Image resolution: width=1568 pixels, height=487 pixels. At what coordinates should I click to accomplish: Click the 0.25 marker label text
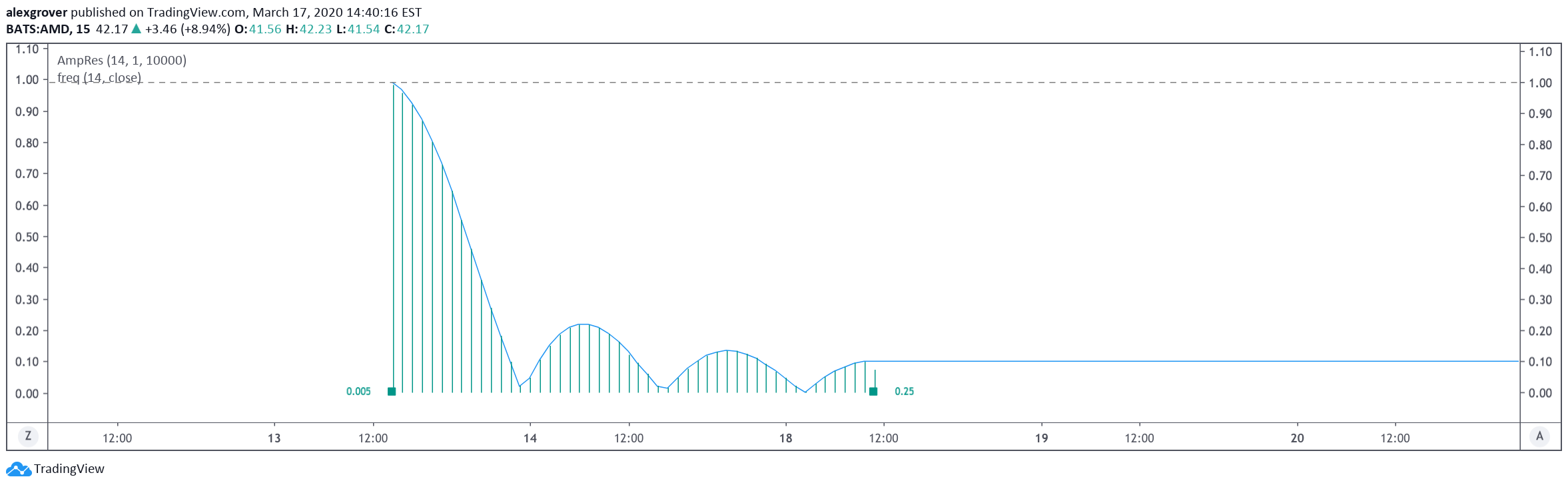[905, 392]
